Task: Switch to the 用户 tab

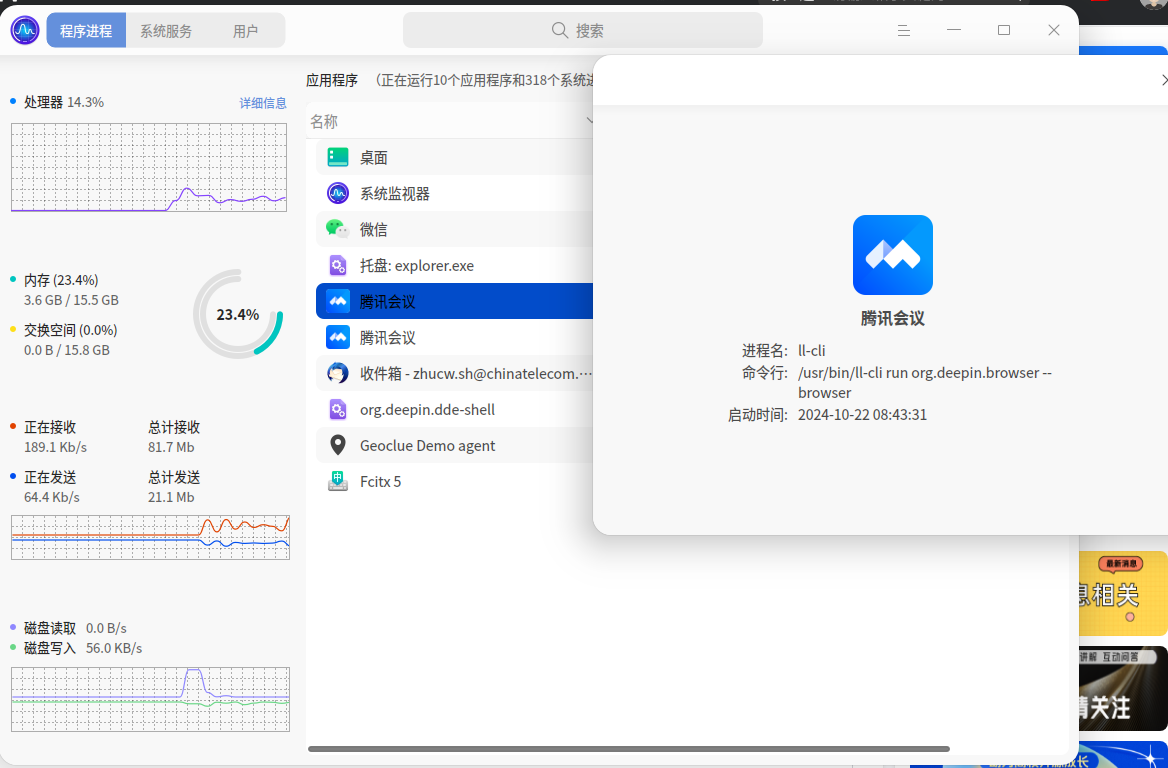Action: [245, 31]
